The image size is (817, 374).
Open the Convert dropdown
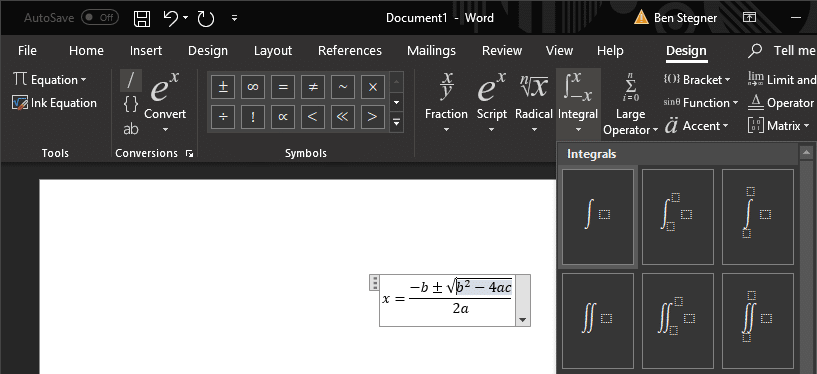[165, 103]
